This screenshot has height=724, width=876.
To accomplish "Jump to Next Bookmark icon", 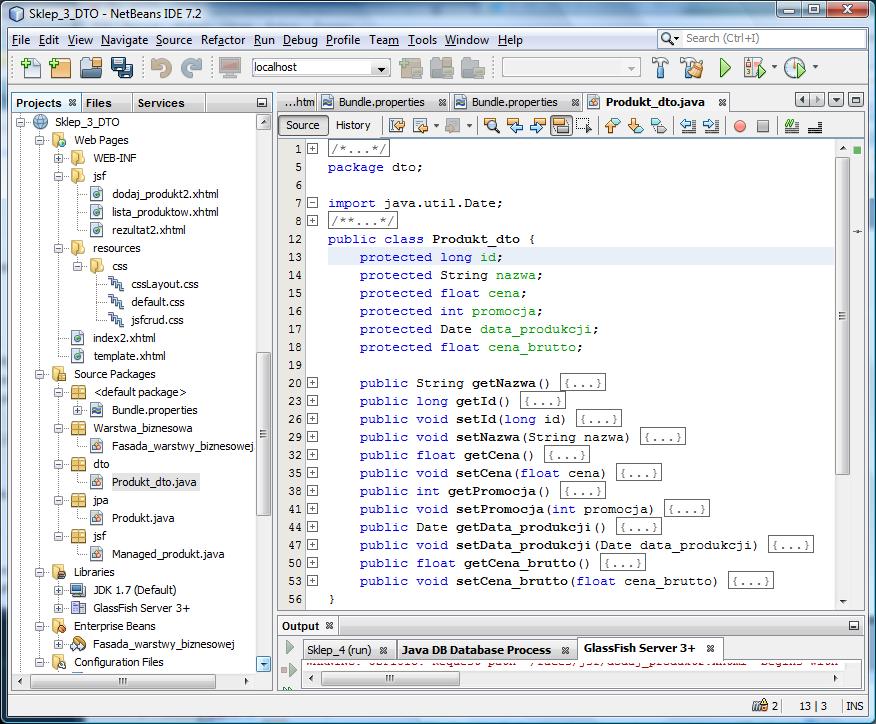I will (635, 126).
